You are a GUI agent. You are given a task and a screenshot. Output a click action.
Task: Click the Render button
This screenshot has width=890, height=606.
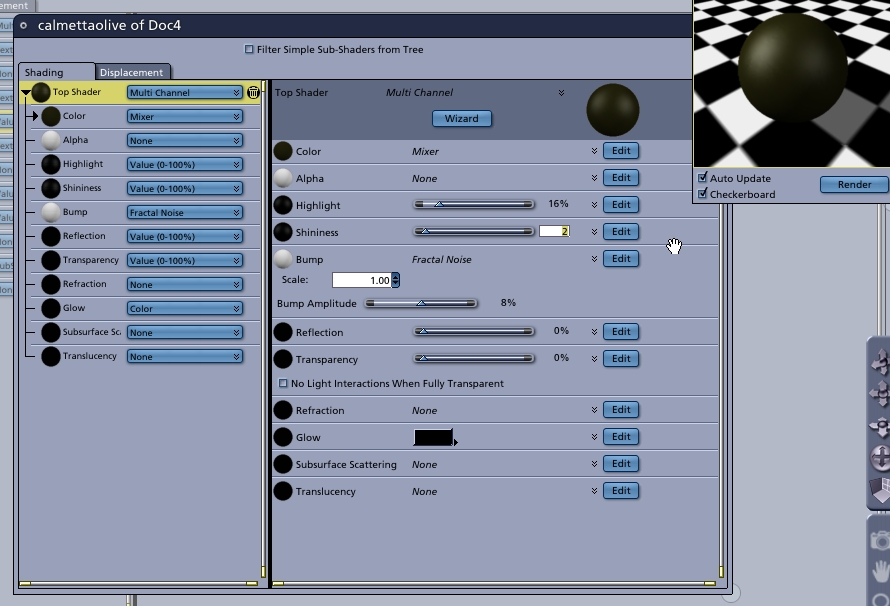coord(854,185)
